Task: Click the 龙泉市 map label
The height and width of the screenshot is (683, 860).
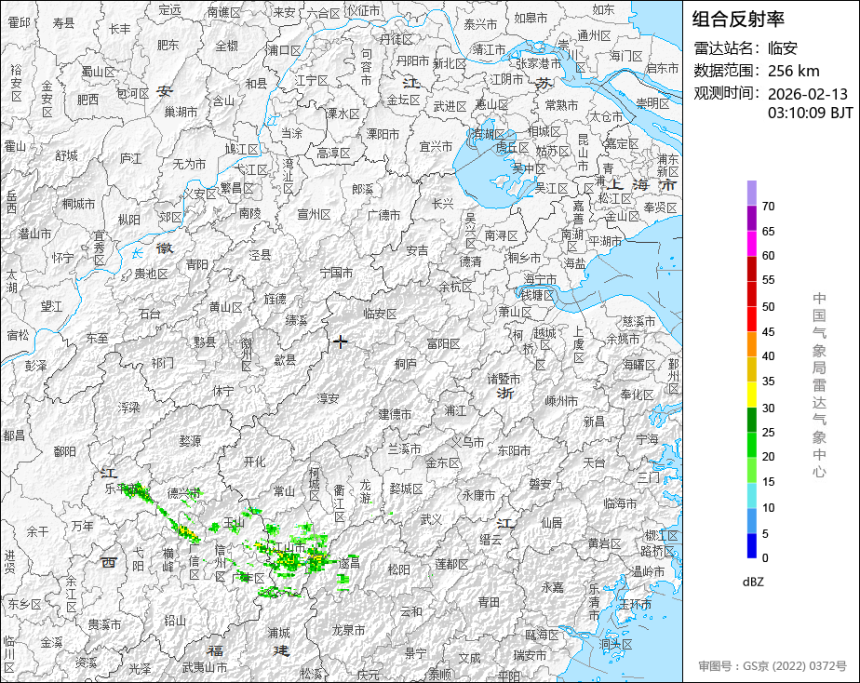Action: click(x=348, y=630)
